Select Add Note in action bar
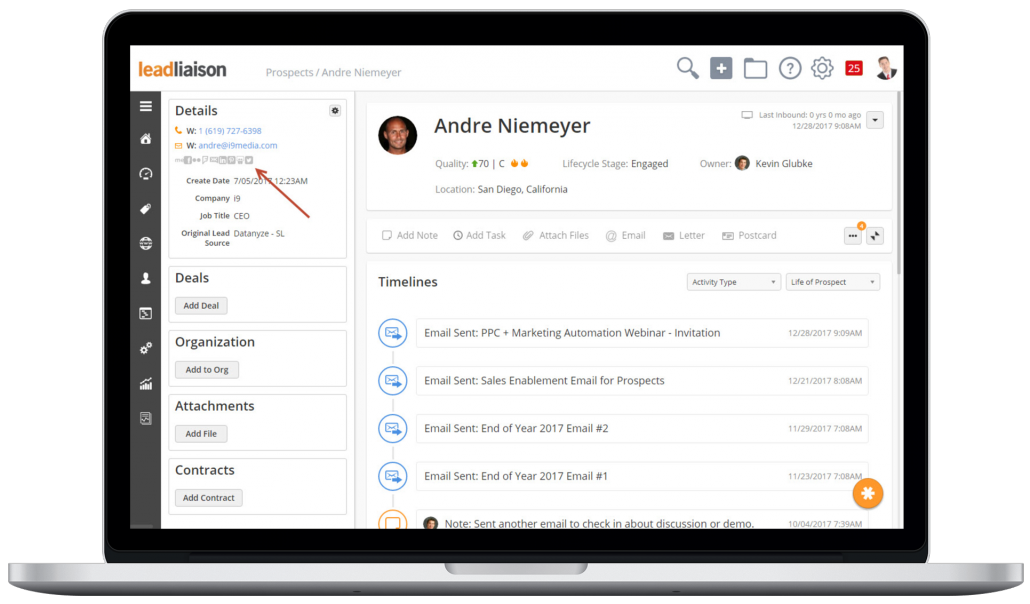Screen dimensions: 1030x604 (x=410, y=235)
